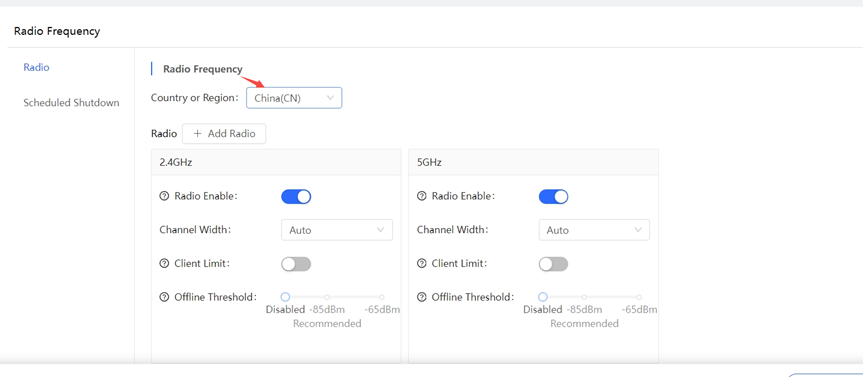Turn off the 5GHz Radio Enable switch
The image size is (863, 377).
tap(554, 196)
